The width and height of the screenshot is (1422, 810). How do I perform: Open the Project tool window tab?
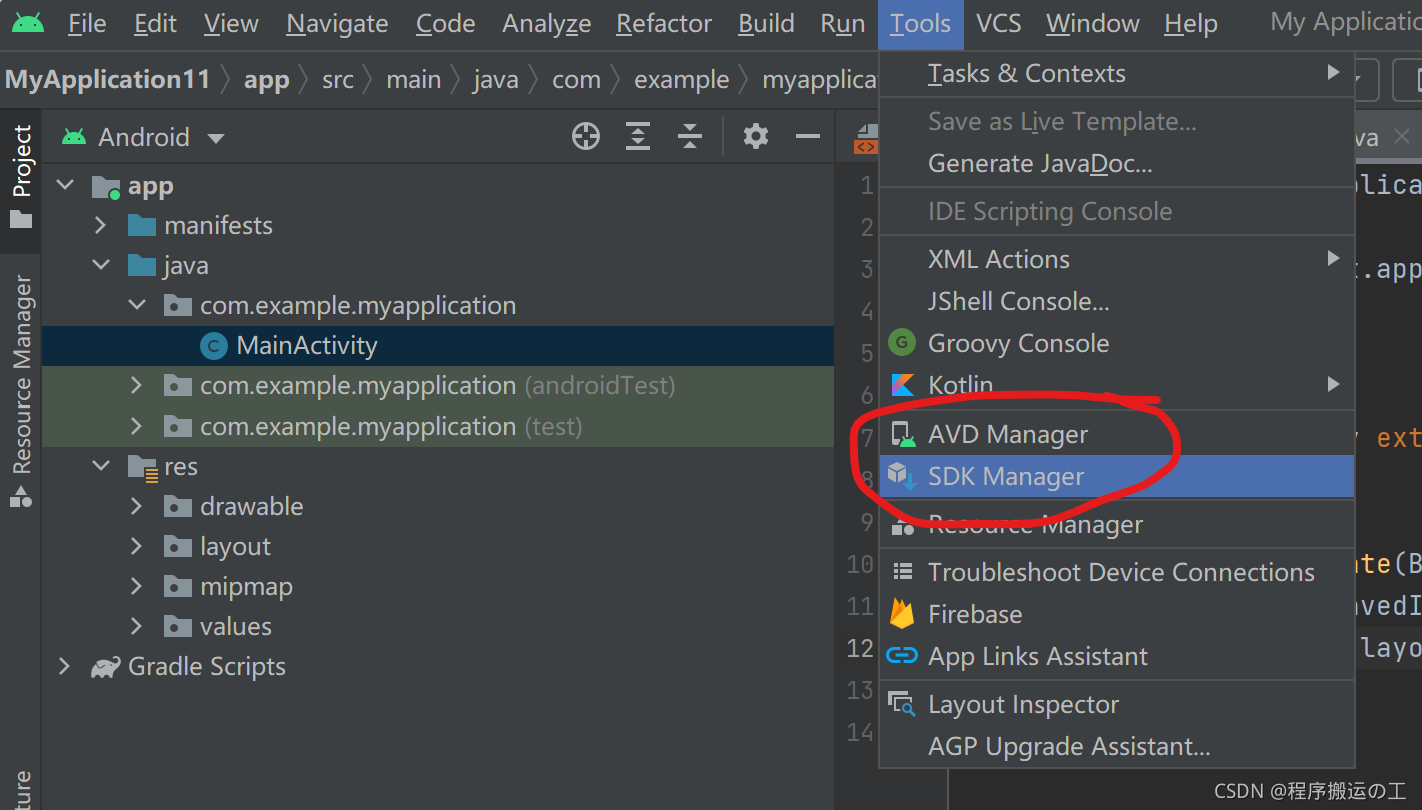click(x=21, y=180)
